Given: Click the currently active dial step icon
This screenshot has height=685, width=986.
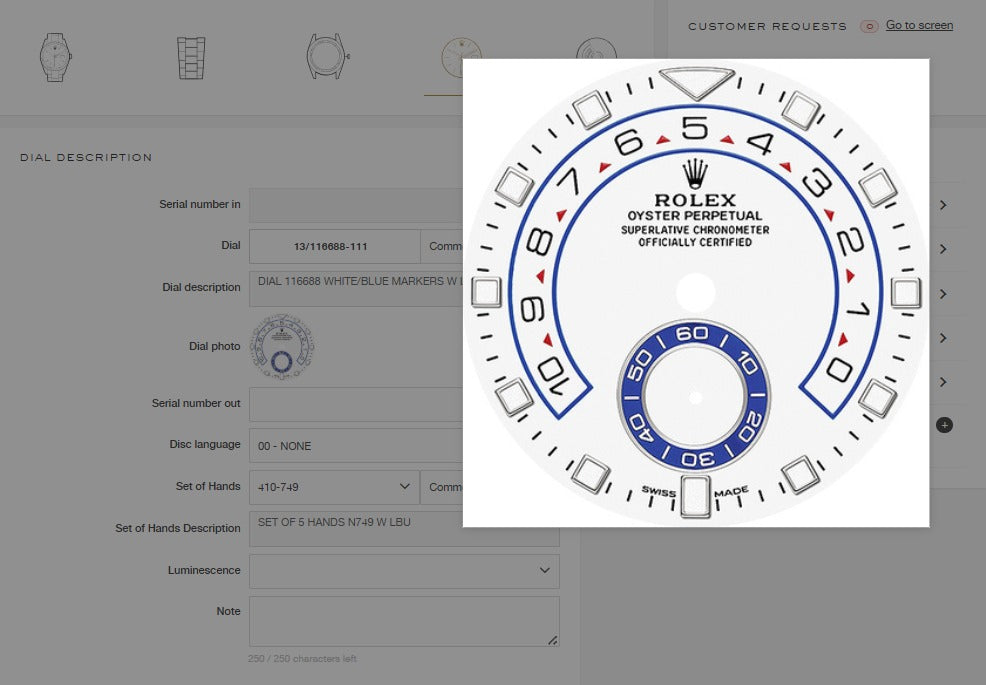Looking at the screenshot, I should coord(460,57).
